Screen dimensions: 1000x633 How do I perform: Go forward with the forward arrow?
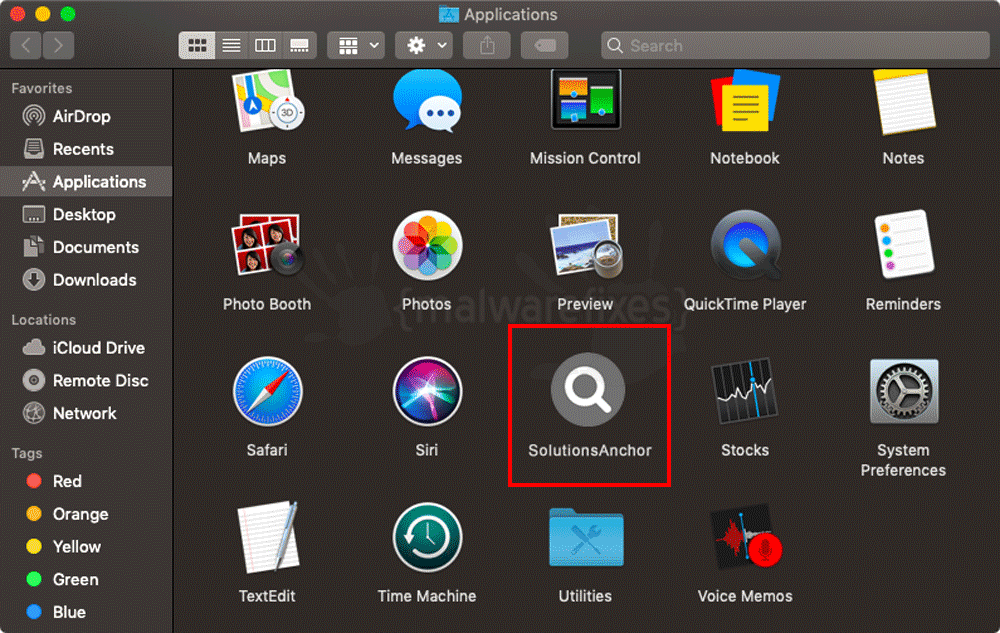tap(58, 45)
